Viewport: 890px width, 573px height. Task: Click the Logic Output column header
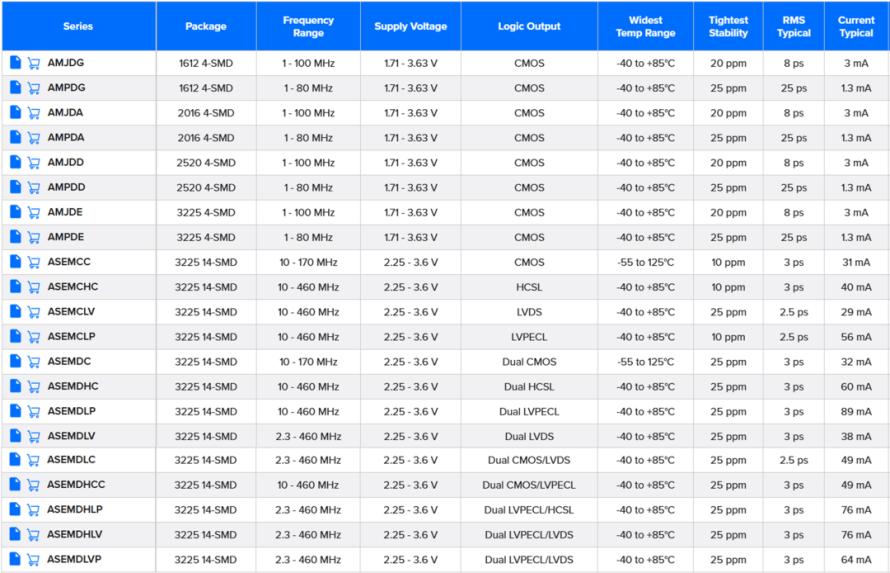pyautogui.click(x=529, y=26)
